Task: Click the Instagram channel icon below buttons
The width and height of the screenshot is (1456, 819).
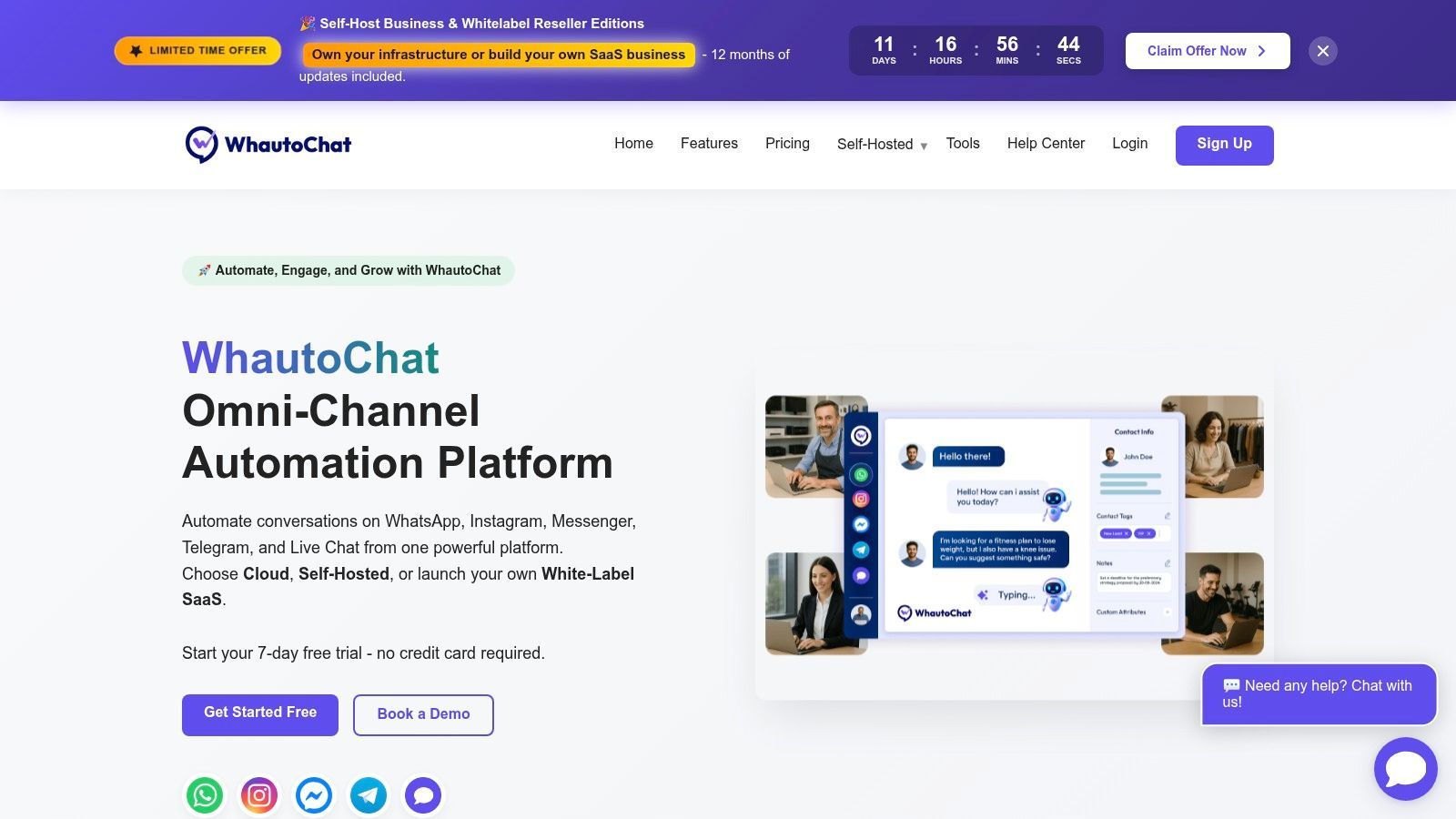Action: pyautogui.click(x=259, y=795)
